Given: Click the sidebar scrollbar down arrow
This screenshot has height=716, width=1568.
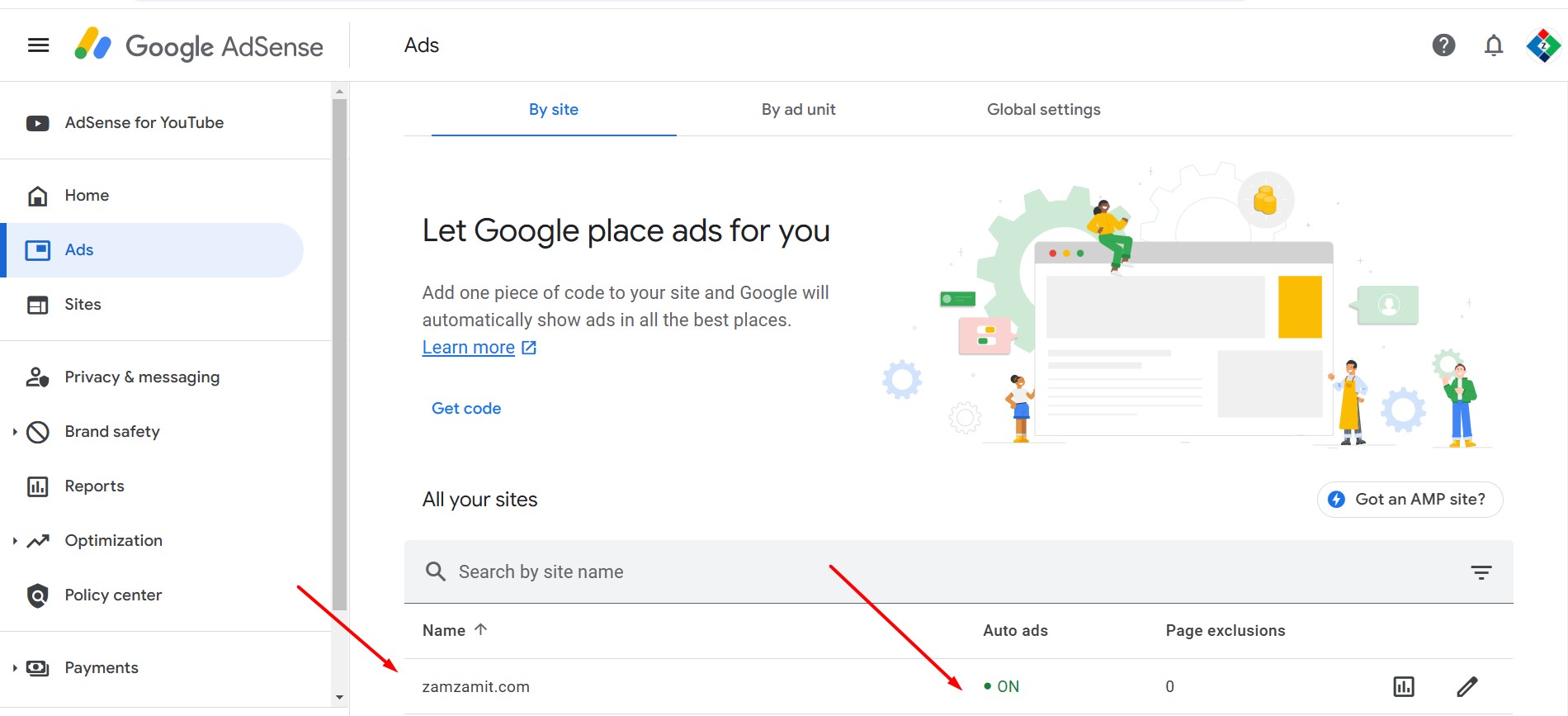Looking at the screenshot, I should tap(339, 698).
